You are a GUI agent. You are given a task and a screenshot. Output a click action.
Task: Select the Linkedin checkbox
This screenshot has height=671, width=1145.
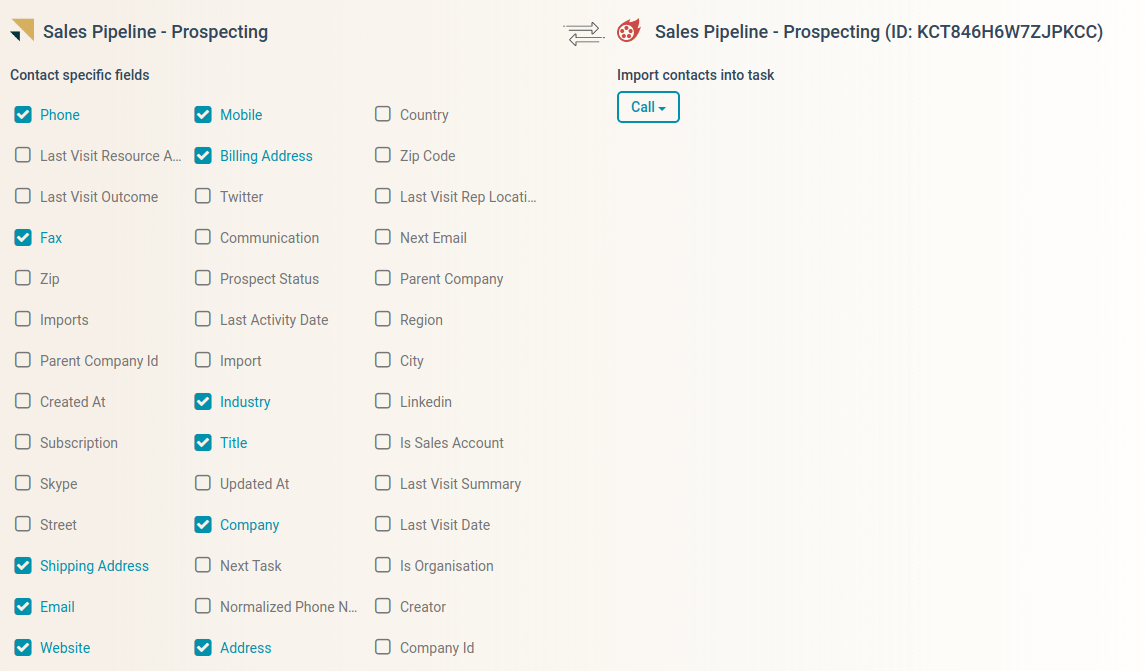(x=383, y=401)
